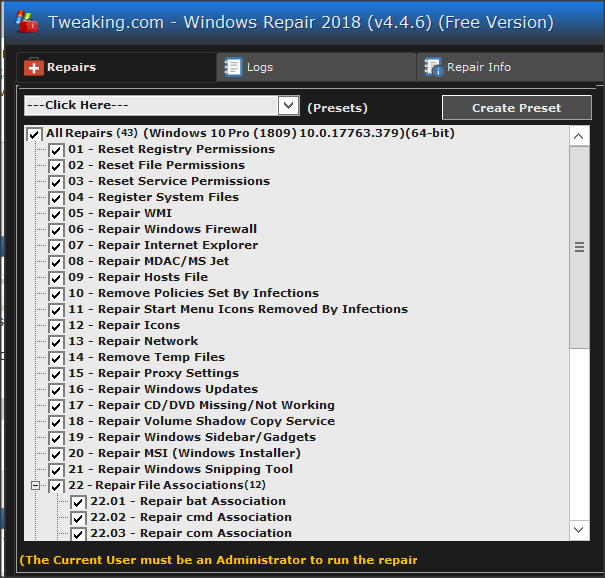Open the Repair Info tab
Image resolution: width=605 pixels, height=578 pixels.
coord(510,67)
